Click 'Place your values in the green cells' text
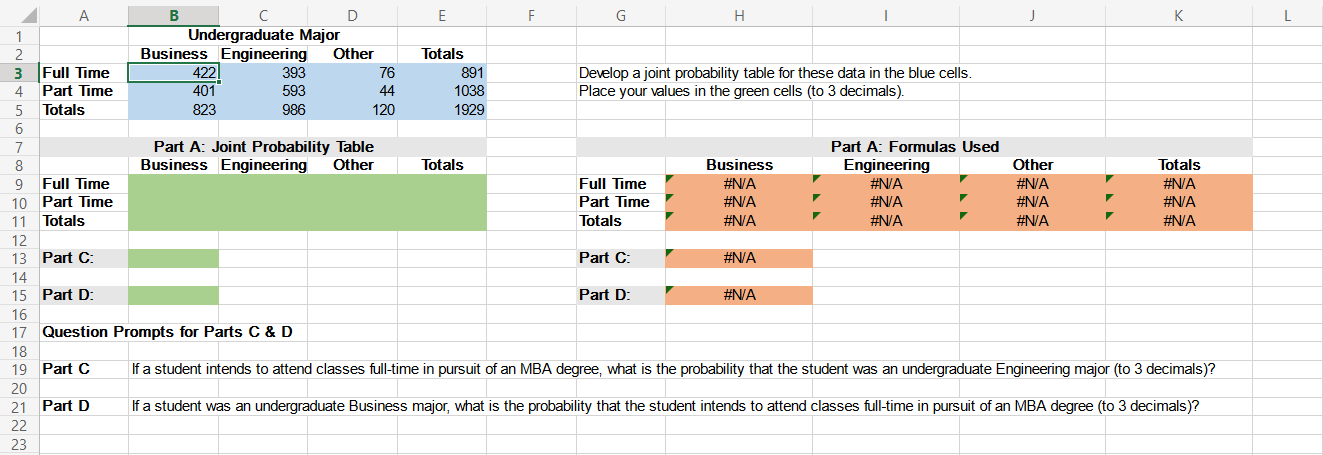Image resolution: width=1323 pixels, height=455 pixels. 741,91
